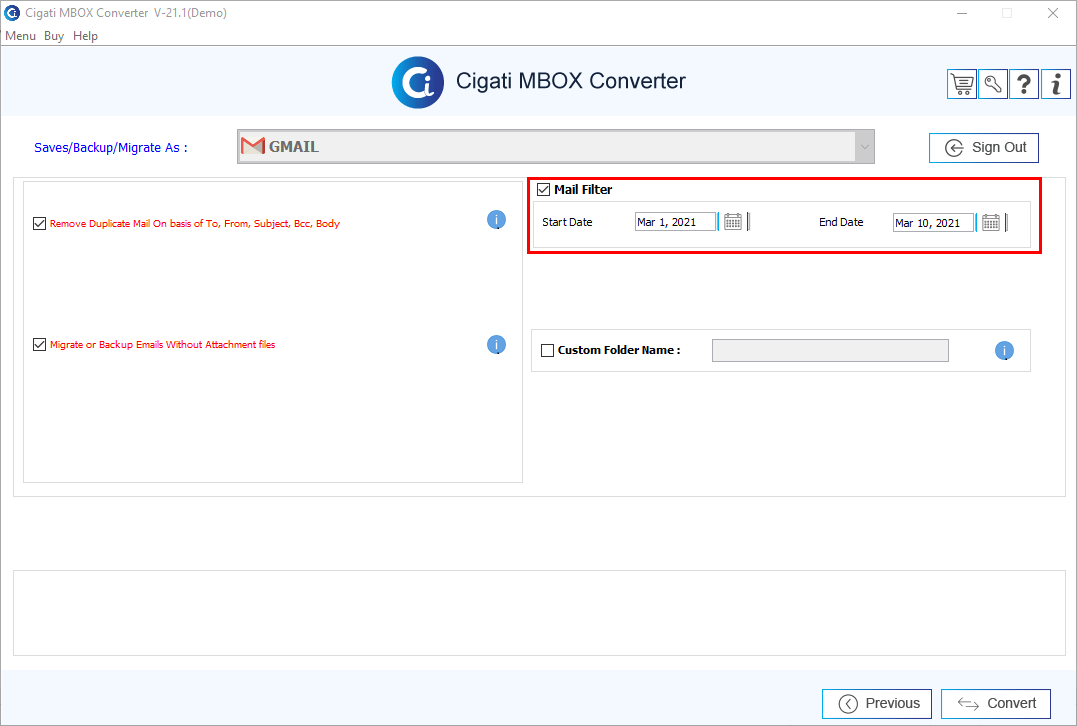Click the Cigati logo in header

418,82
